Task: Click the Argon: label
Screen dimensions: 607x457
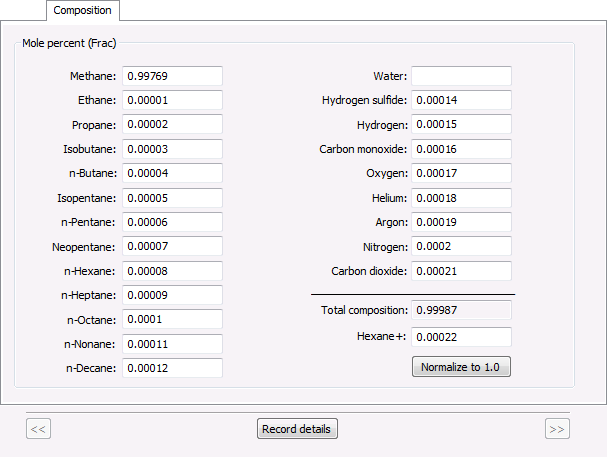Action: tap(392, 223)
